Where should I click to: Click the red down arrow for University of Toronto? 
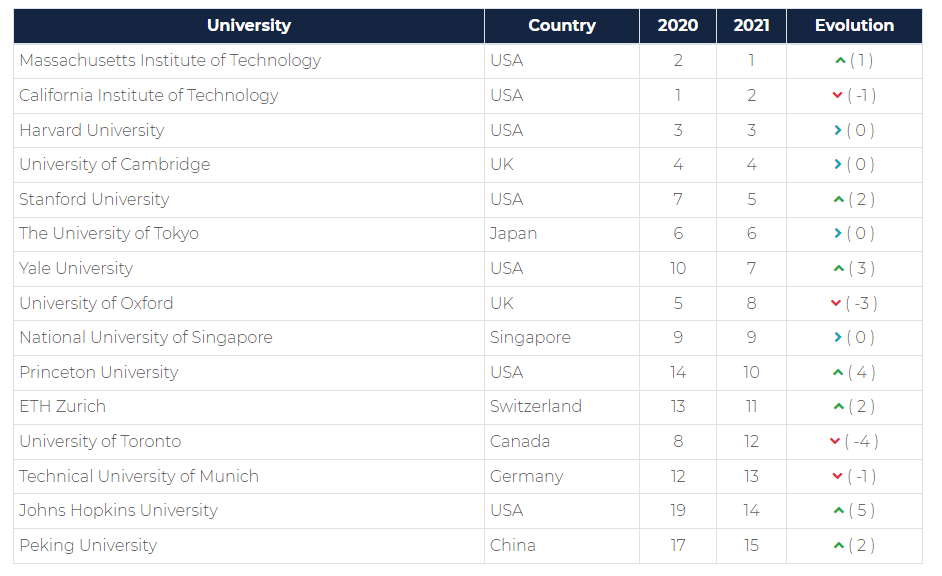835,442
